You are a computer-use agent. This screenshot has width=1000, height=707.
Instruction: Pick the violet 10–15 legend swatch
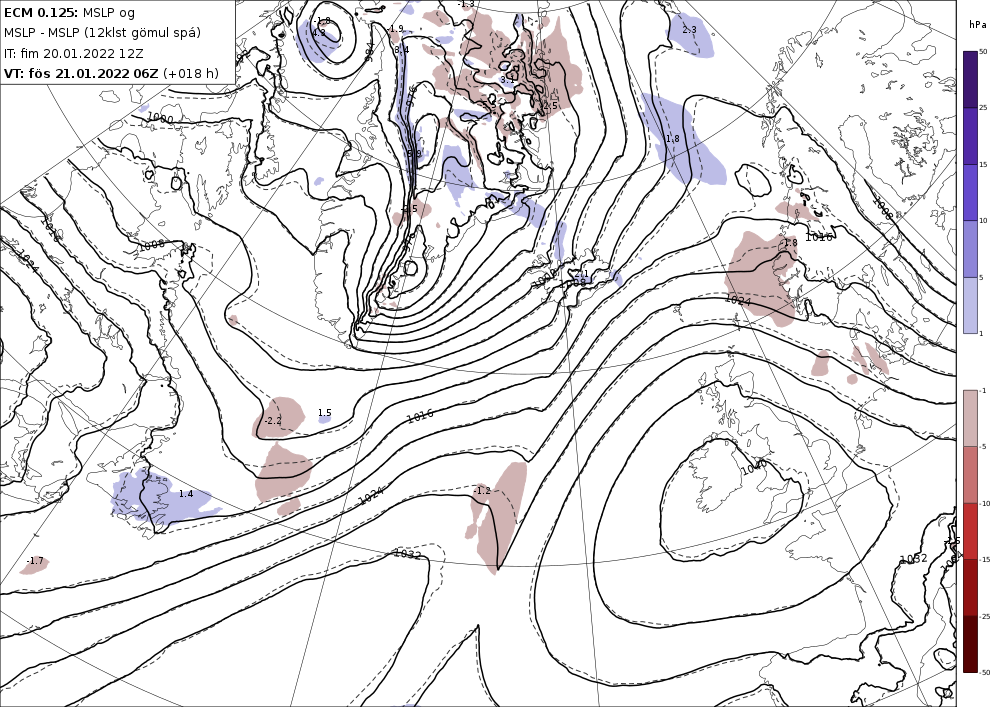tap(970, 193)
